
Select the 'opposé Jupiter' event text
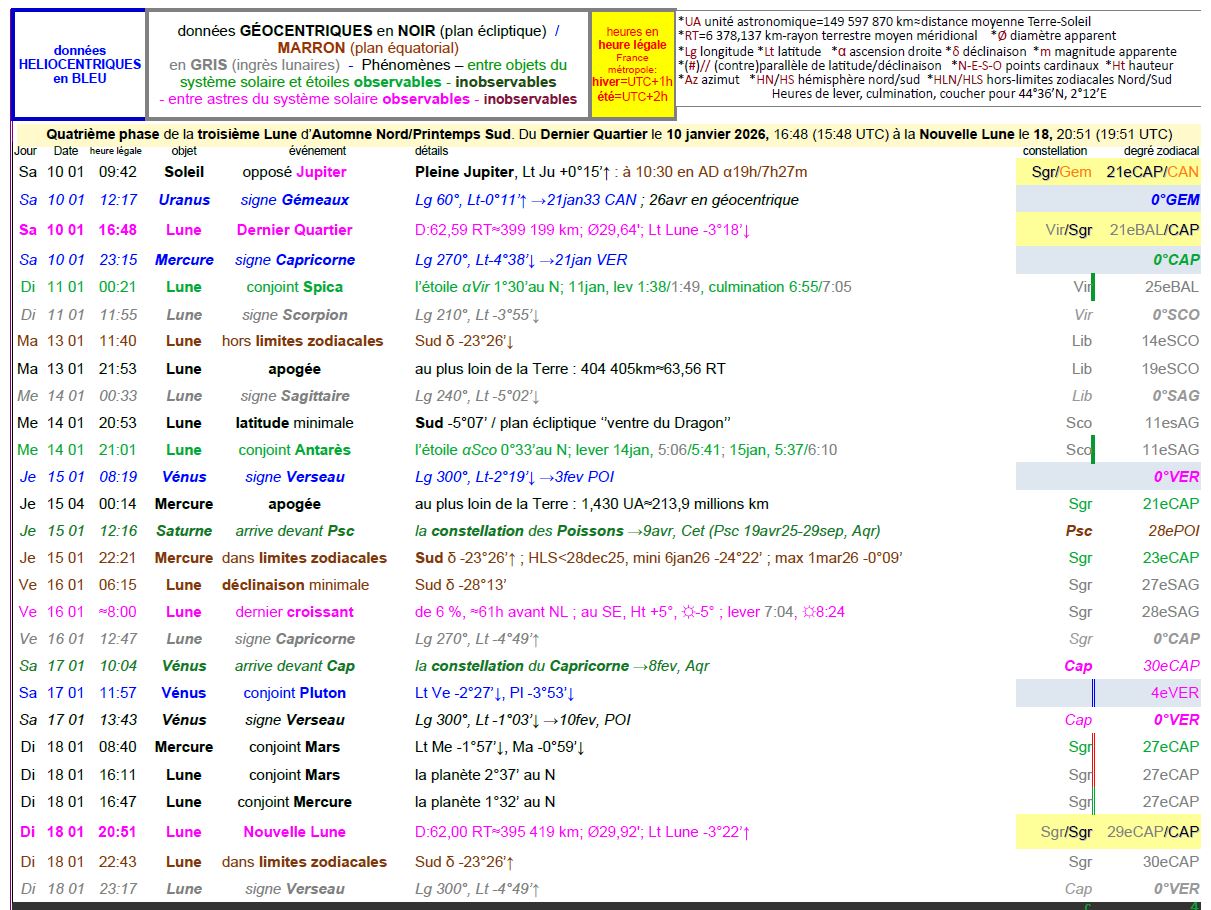(294, 172)
